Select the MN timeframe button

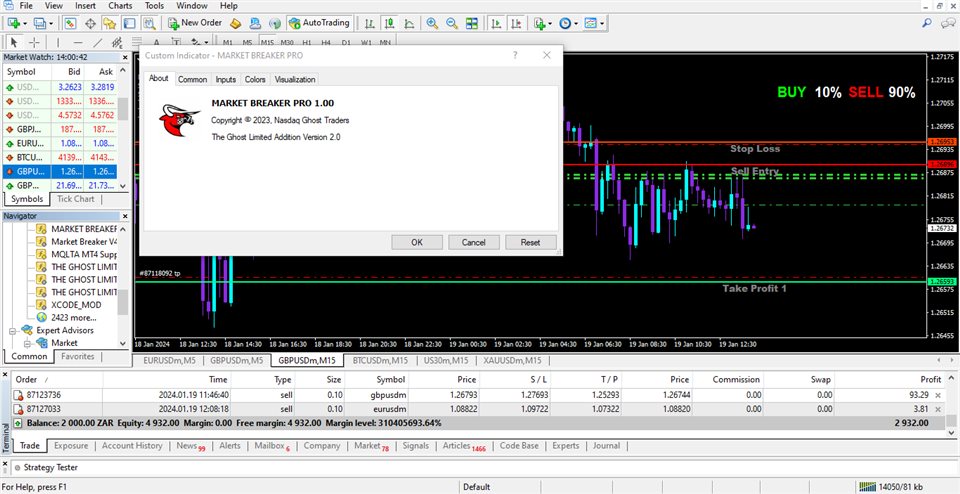click(385, 43)
